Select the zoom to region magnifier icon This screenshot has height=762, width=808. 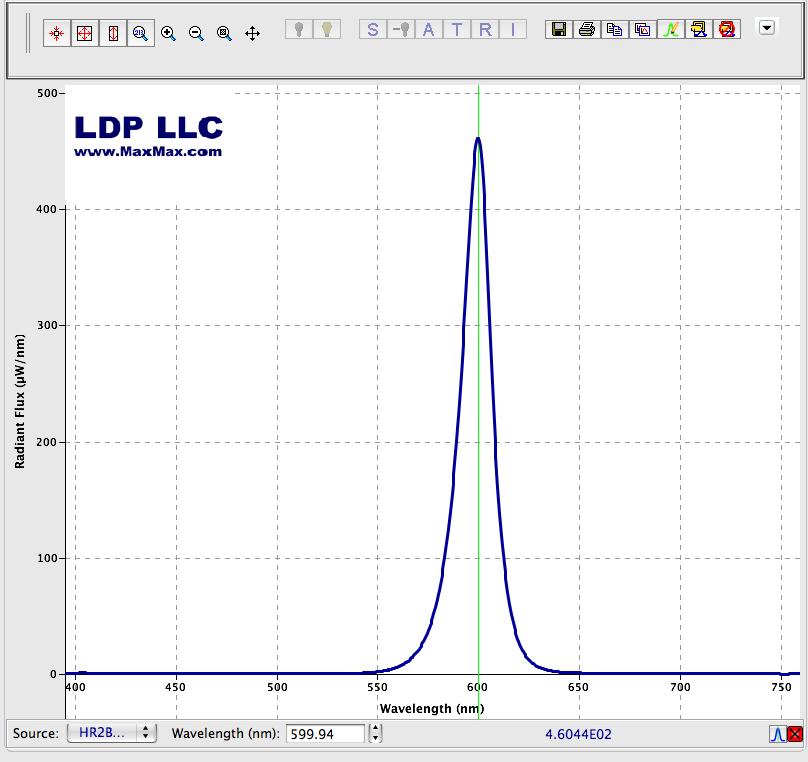[224, 33]
